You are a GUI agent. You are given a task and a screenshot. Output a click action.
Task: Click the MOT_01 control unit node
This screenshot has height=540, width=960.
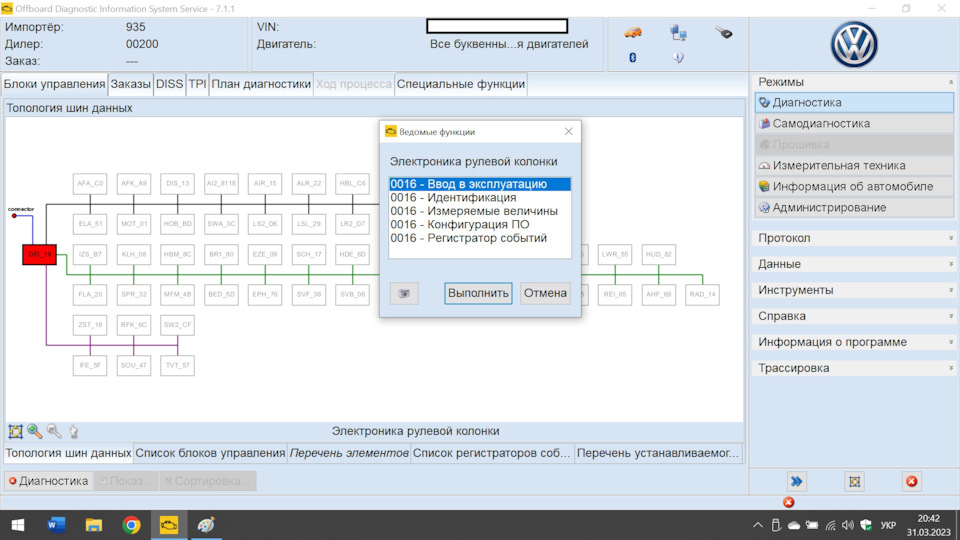(x=133, y=224)
